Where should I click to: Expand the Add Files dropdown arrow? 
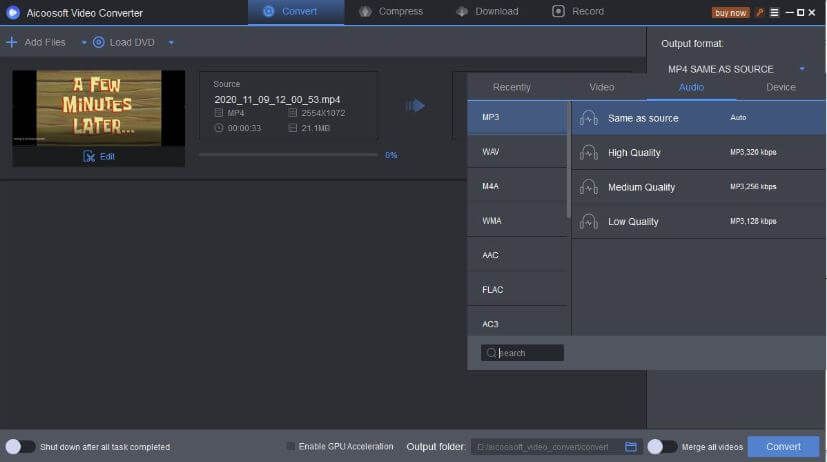(x=84, y=43)
